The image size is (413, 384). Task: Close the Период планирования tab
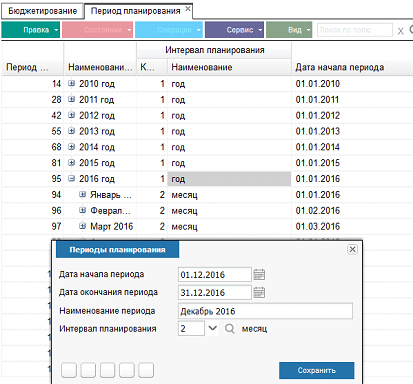pyautogui.click(x=188, y=9)
